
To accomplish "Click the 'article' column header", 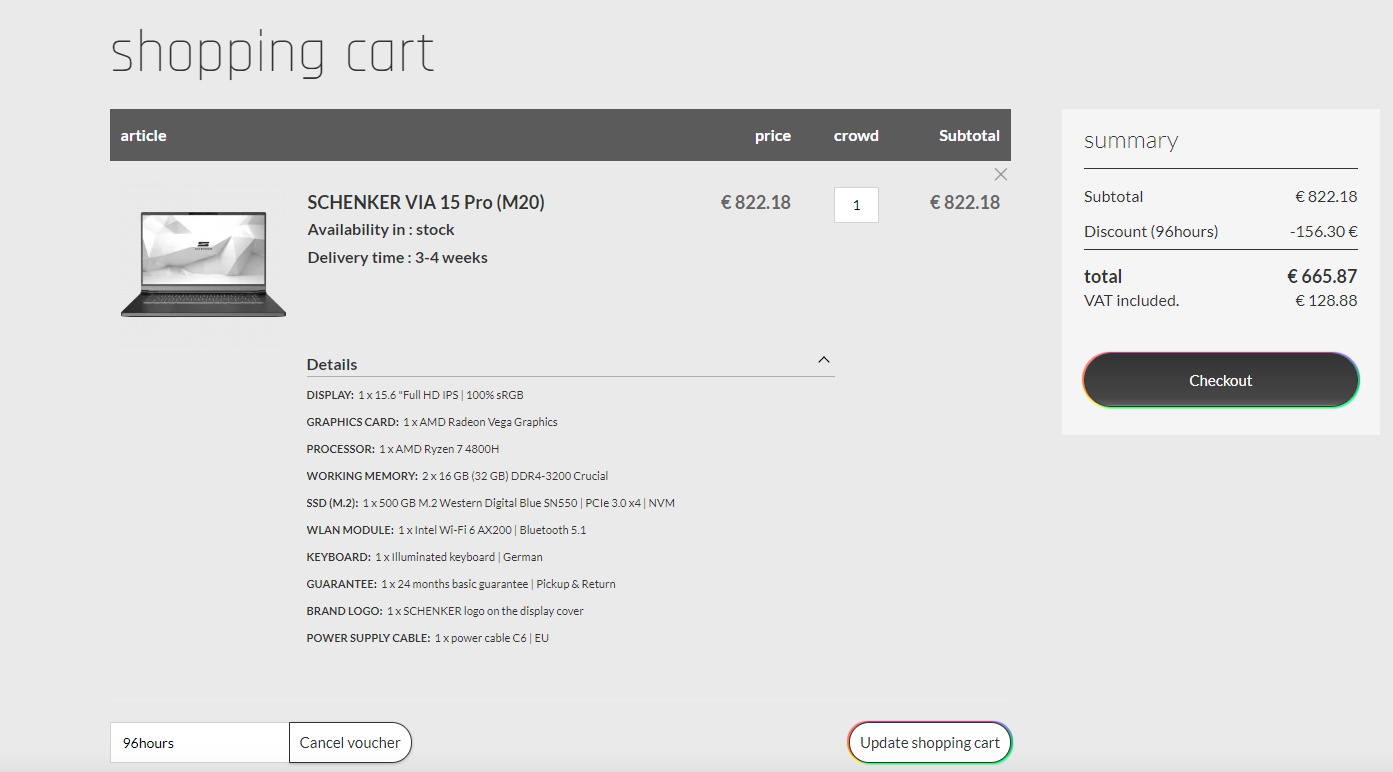I will 144,135.
